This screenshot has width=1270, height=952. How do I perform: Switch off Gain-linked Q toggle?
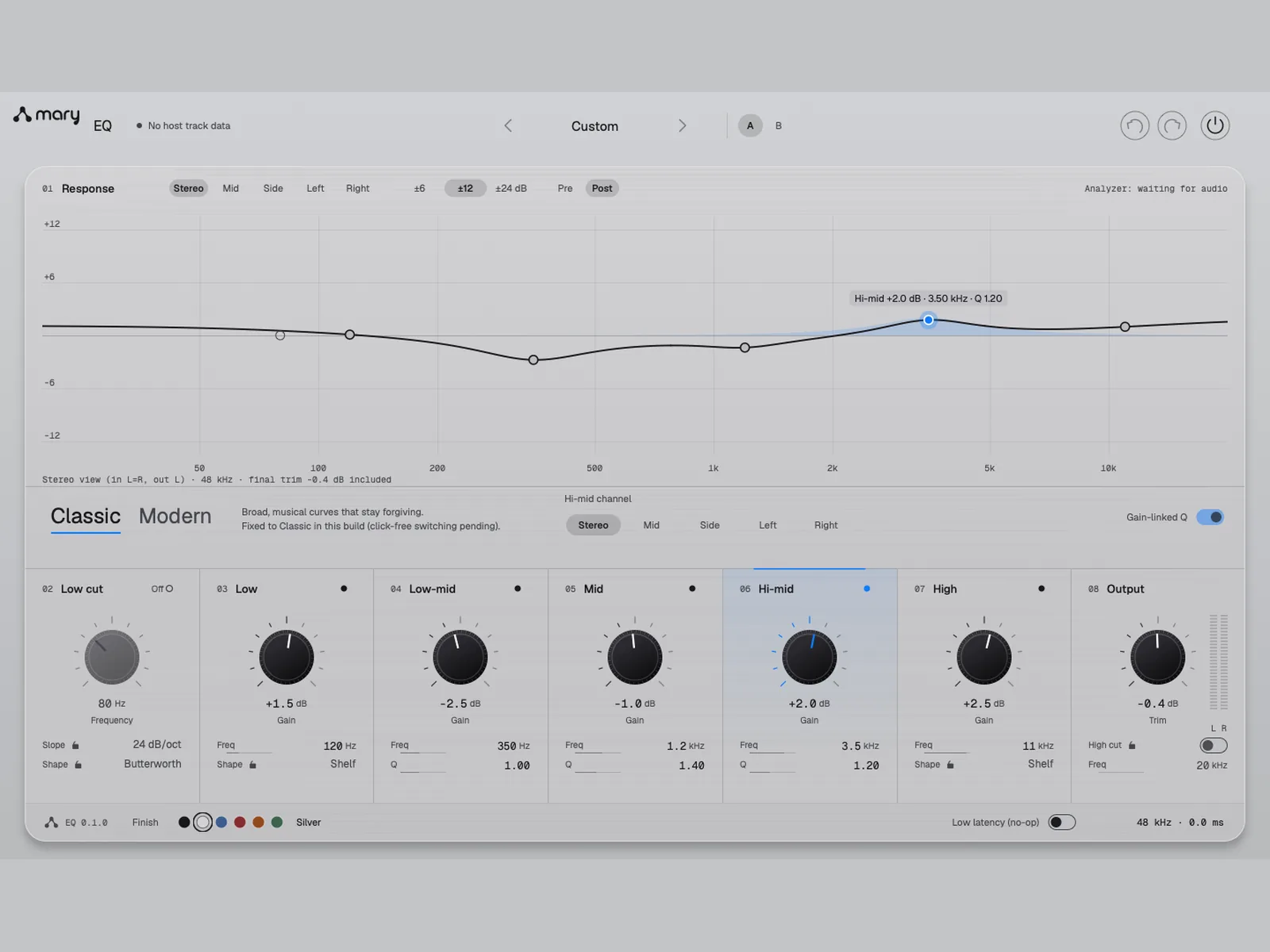coord(1210,517)
